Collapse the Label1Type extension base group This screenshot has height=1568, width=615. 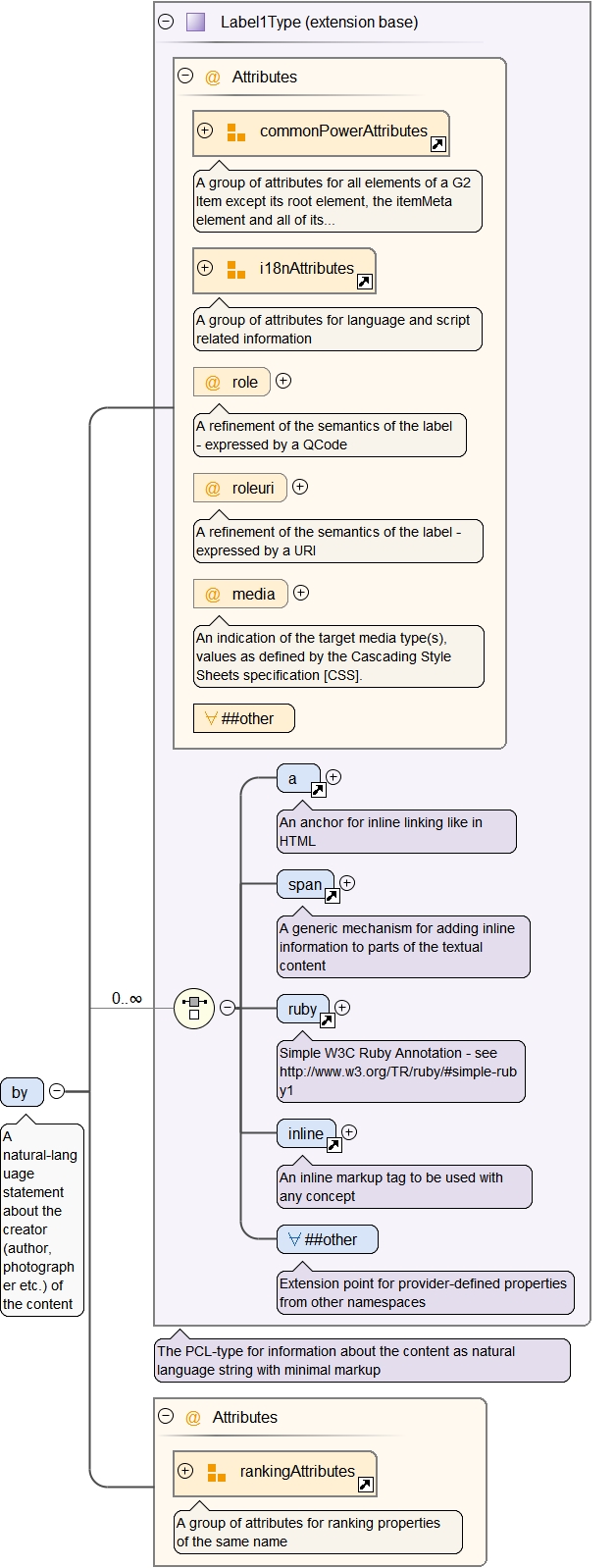pyautogui.click(x=166, y=22)
